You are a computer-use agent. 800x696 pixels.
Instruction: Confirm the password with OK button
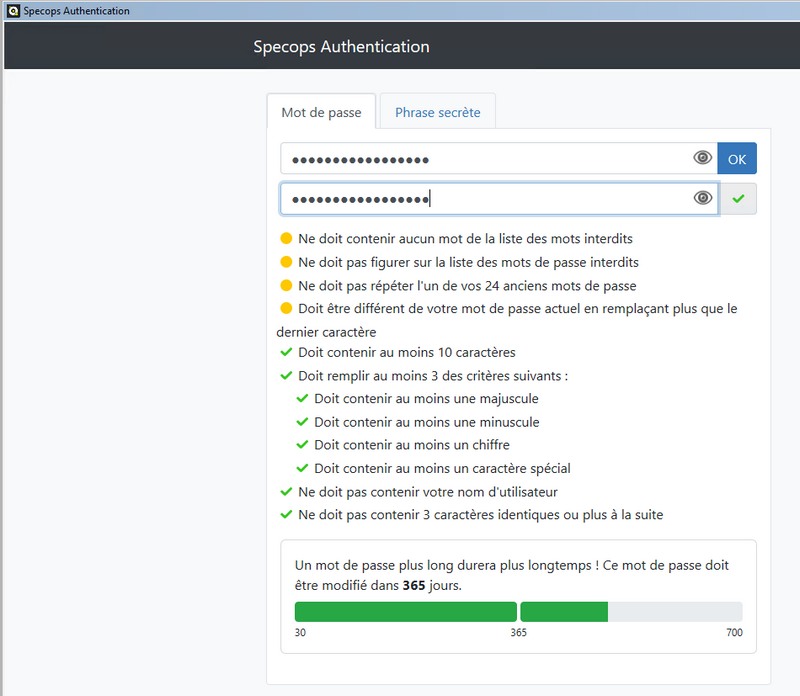[737, 159]
